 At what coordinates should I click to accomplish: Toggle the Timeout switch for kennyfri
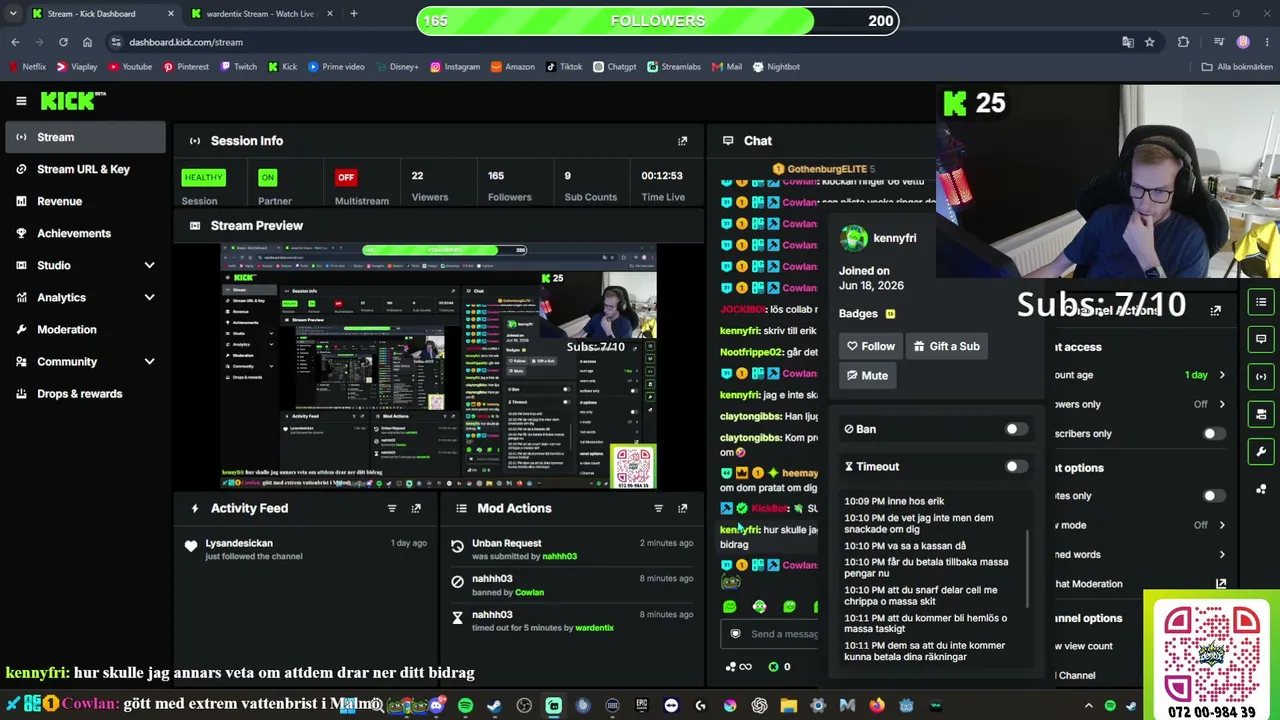point(1015,466)
